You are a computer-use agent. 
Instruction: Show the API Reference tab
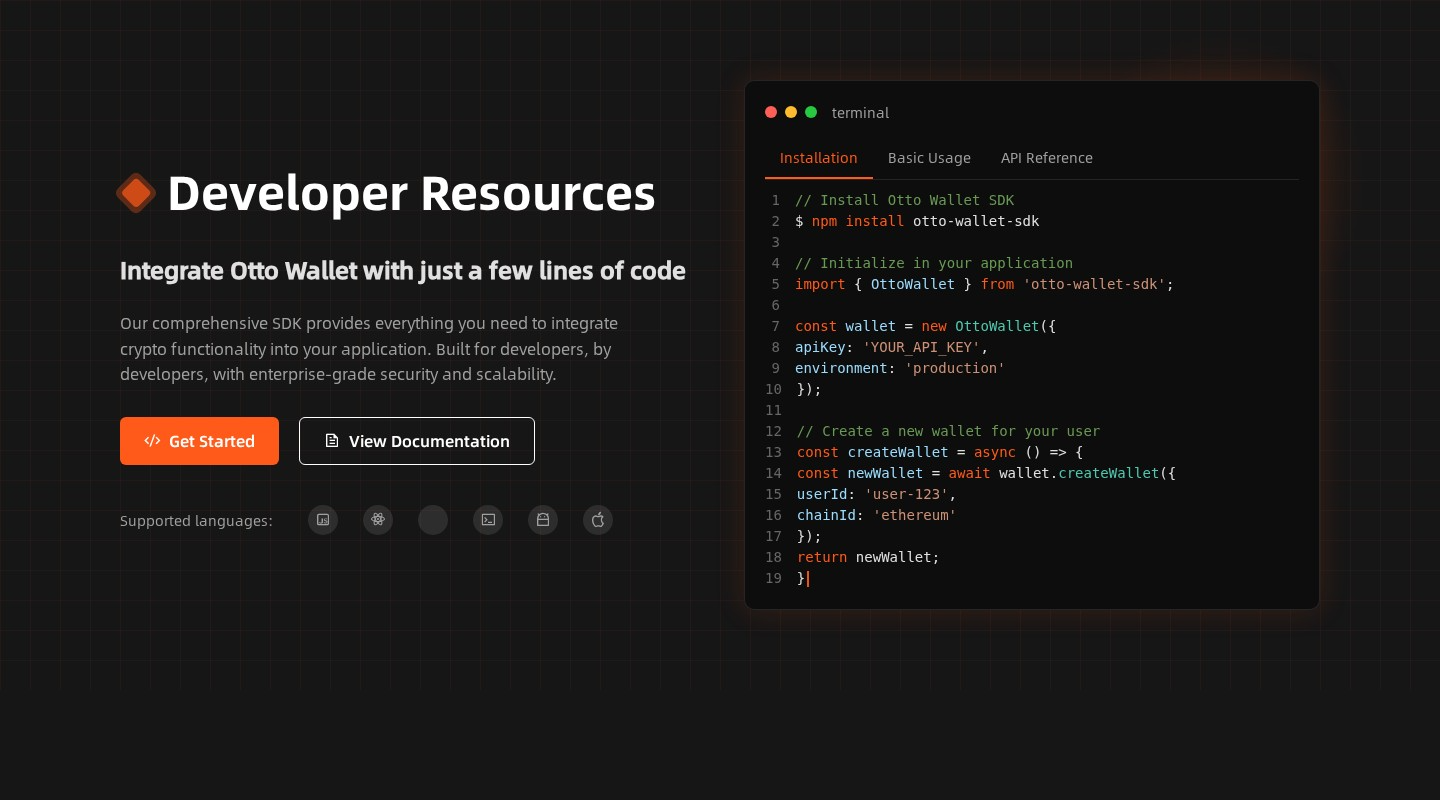click(x=1046, y=158)
